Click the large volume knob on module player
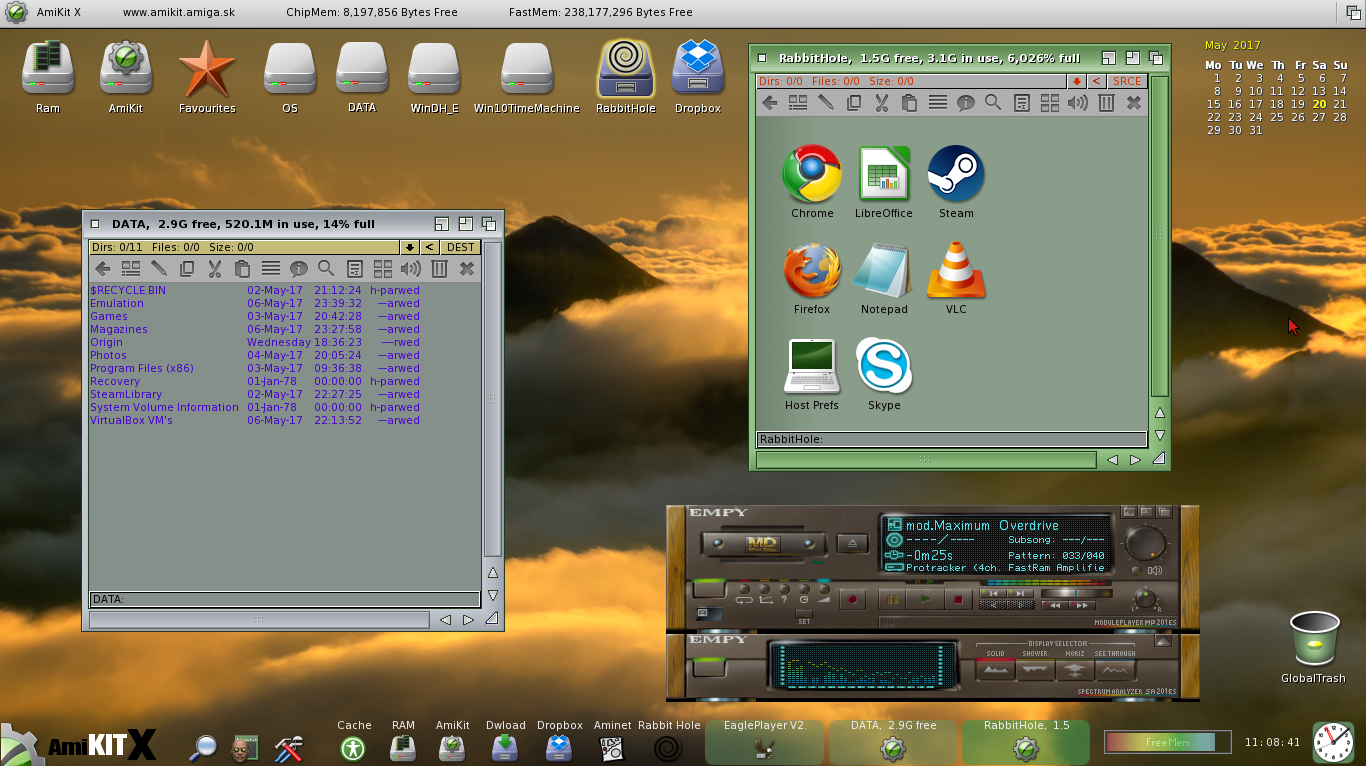The image size is (1366, 766). (1146, 543)
